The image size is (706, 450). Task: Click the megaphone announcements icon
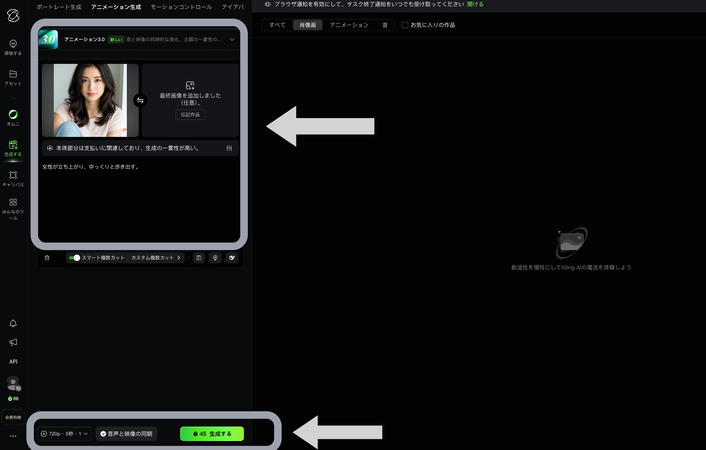pos(13,342)
